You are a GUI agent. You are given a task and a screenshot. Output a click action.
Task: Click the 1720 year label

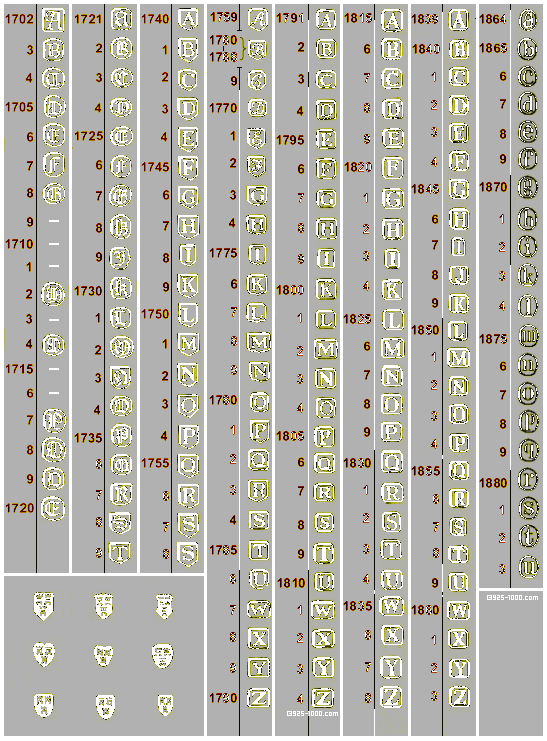[x=20, y=508]
